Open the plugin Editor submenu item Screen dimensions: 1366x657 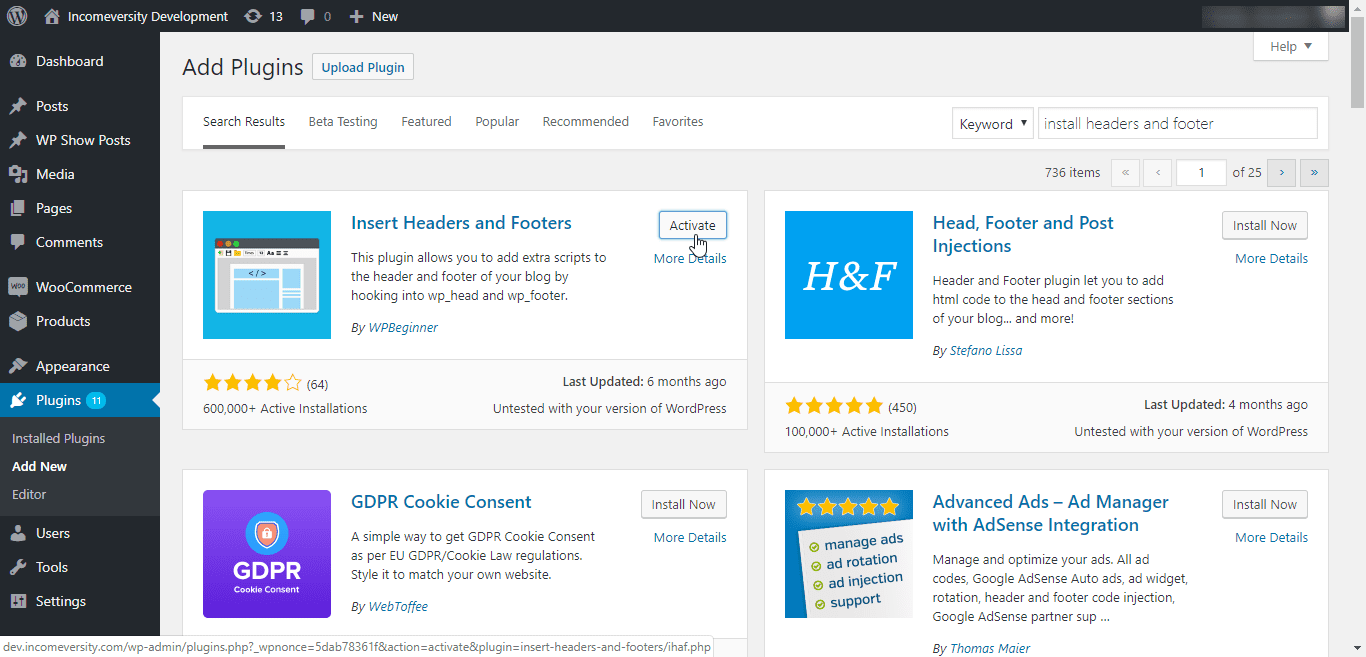(x=29, y=494)
